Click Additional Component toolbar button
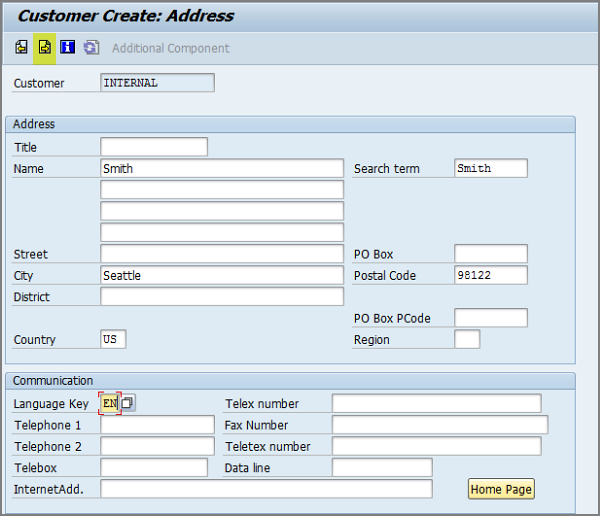The height and width of the screenshot is (516, 600). [x=170, y=48]
